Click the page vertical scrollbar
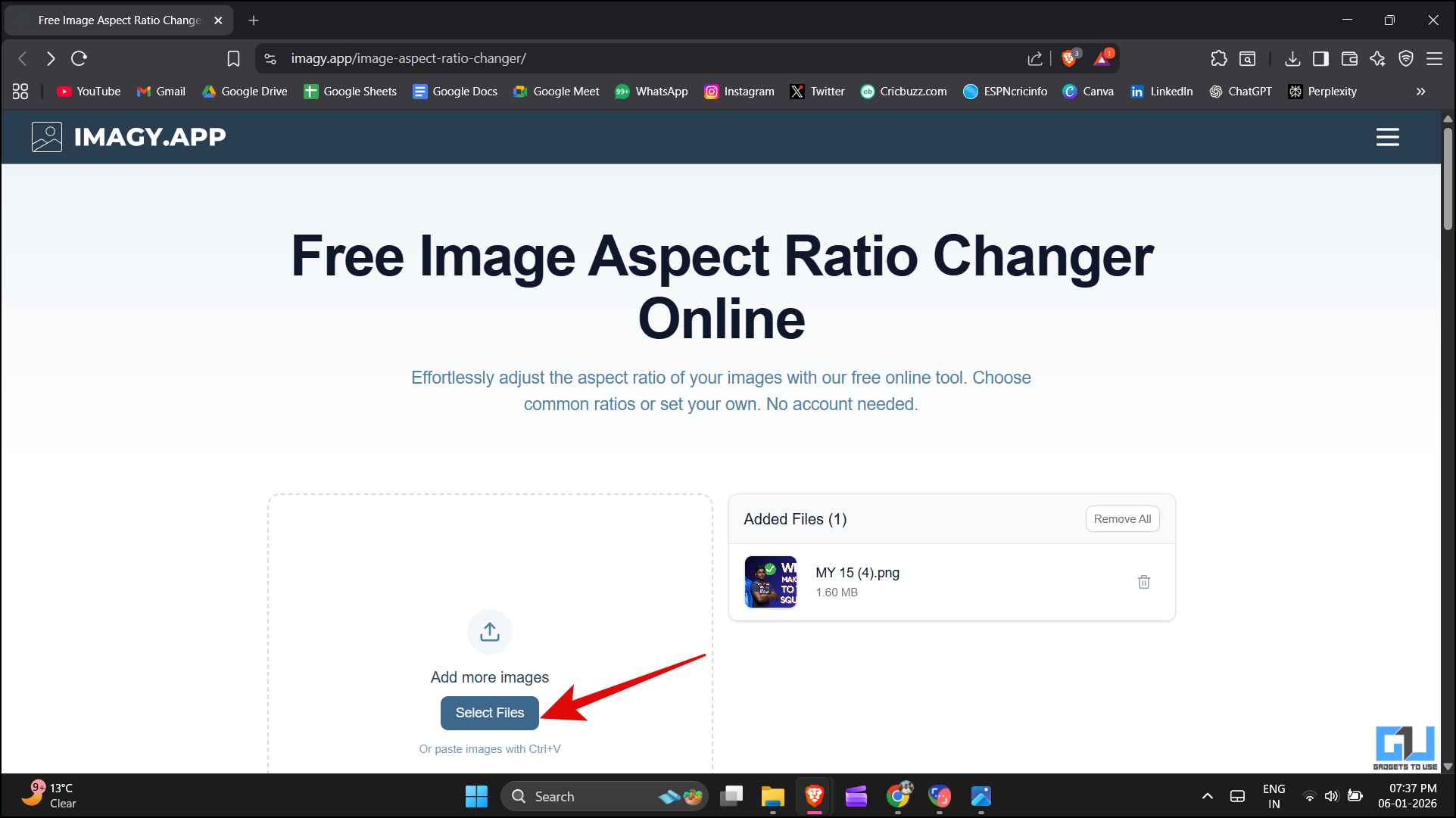Image resolution: width=1456 pixels, height=818 pixels. pos(1448,178)
